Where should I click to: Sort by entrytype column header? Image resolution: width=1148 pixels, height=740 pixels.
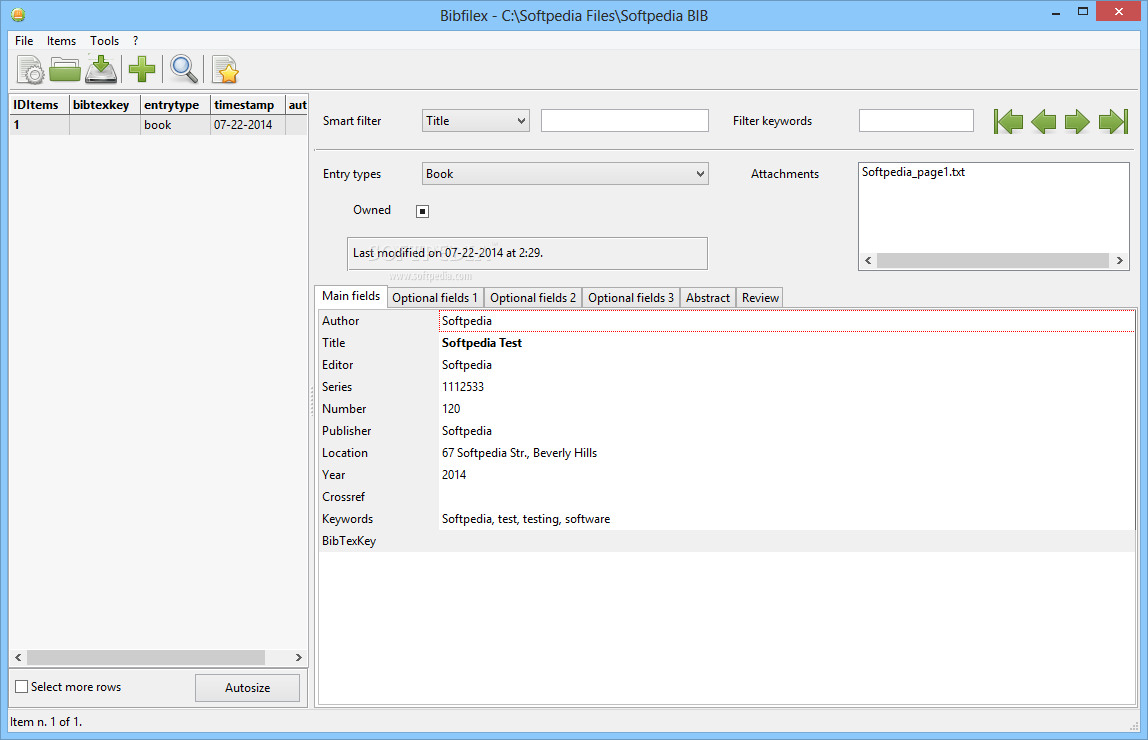(175, 105)
